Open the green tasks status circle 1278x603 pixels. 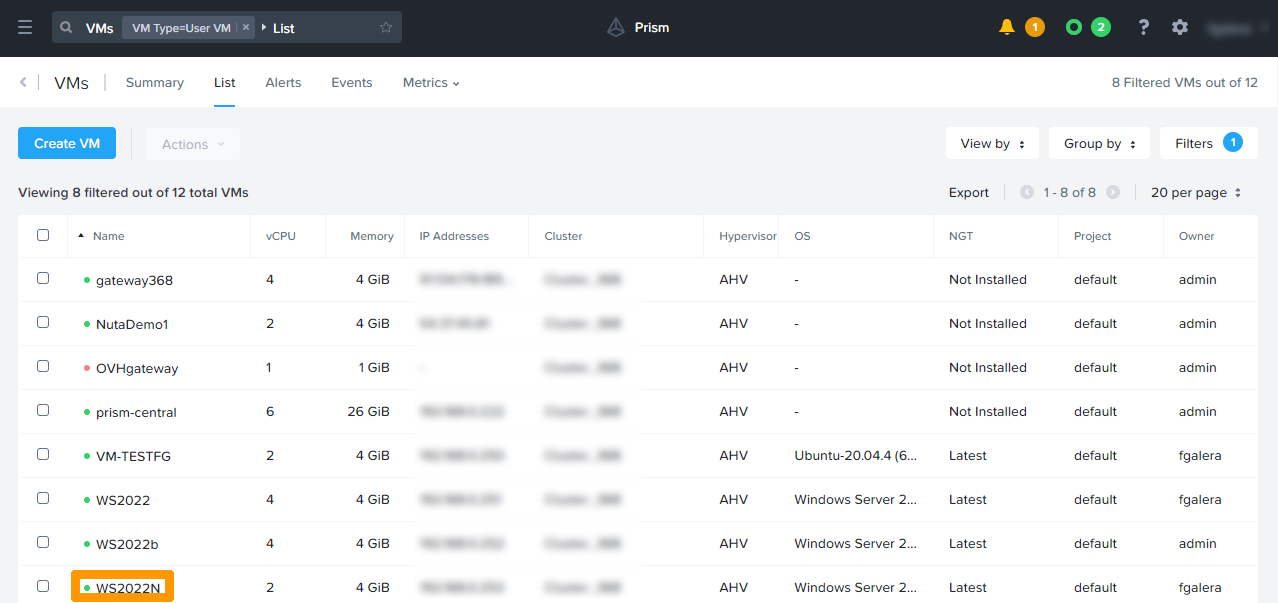pos(1074,27)
